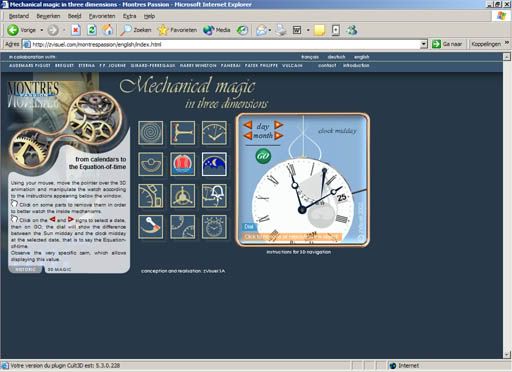512x372 pixels.
Task: Open the spiral hairspring icon tile
Action: point(151,133)
